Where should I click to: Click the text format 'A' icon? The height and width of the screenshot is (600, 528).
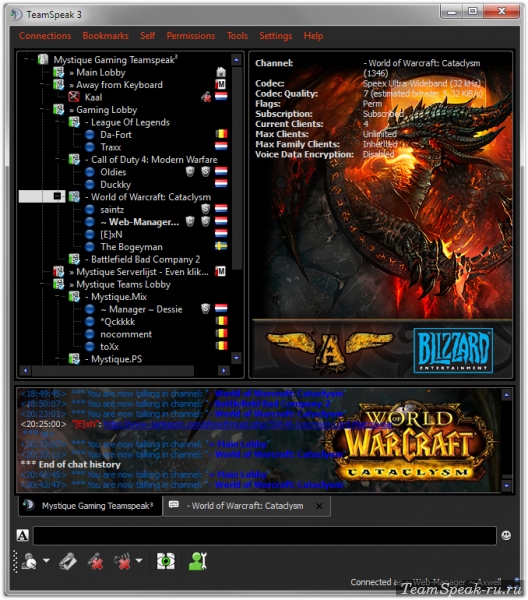[x=23, y=535]
